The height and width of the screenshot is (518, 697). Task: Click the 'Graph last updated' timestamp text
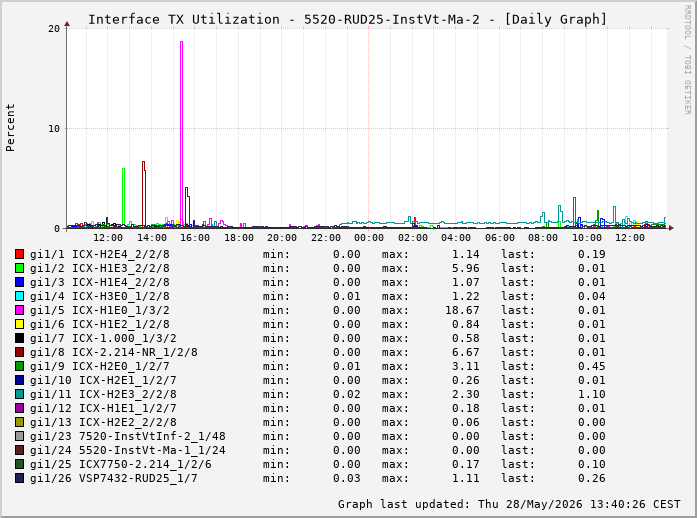pos(509,504)
